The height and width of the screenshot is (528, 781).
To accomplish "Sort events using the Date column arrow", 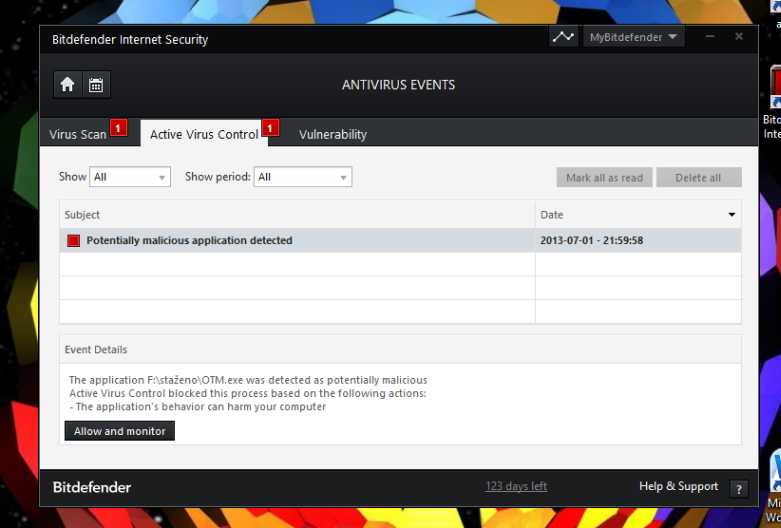I will (731, 215).
